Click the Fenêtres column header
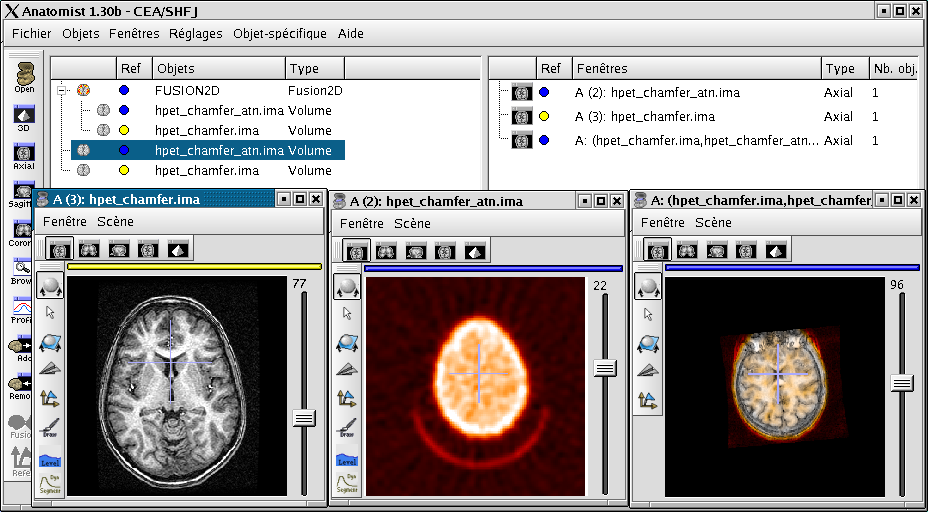The width and height of the screenshot is (928, 512). [602, 68]
